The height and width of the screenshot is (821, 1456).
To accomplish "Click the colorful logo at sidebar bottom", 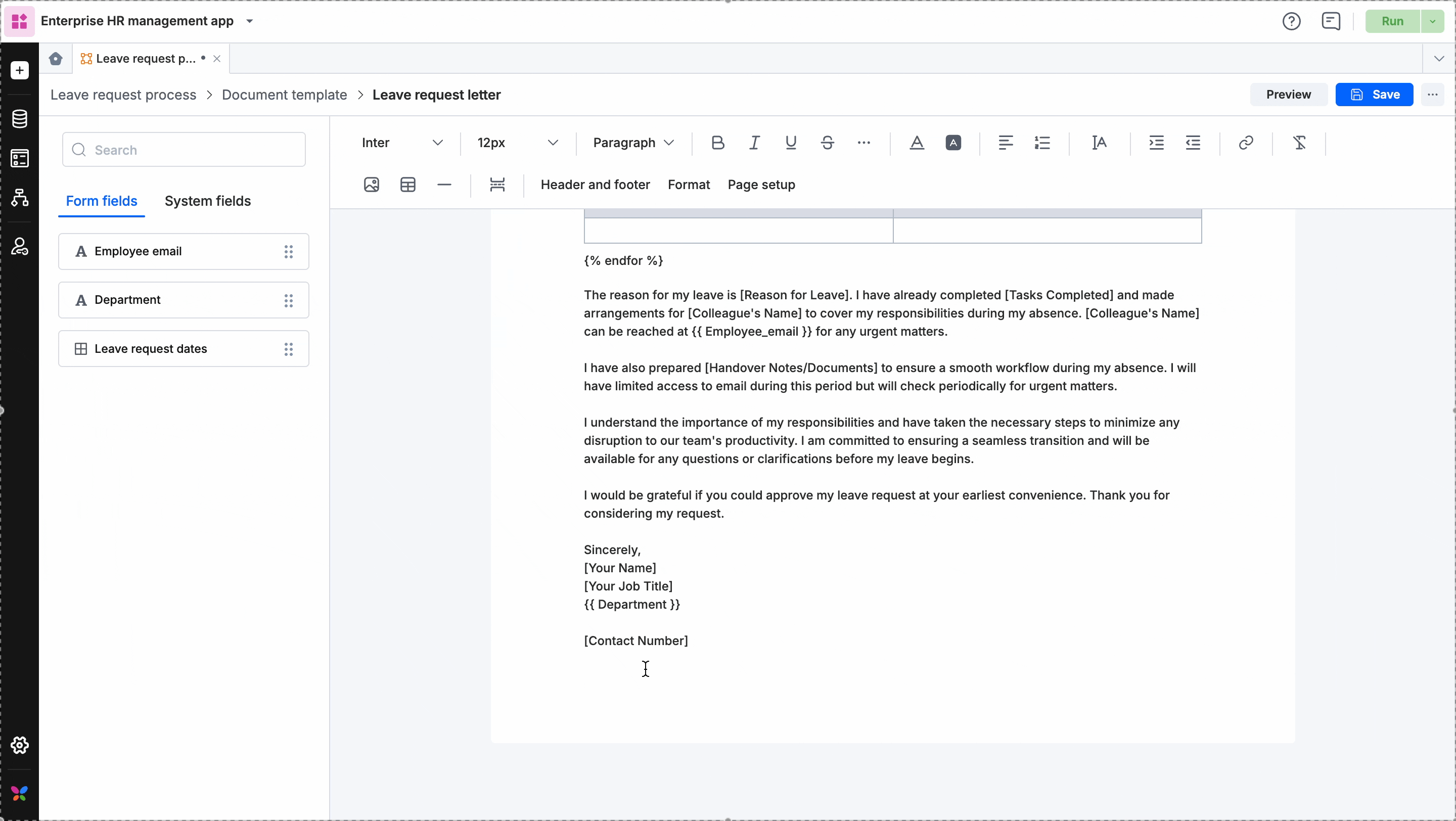I will (20, 794).
